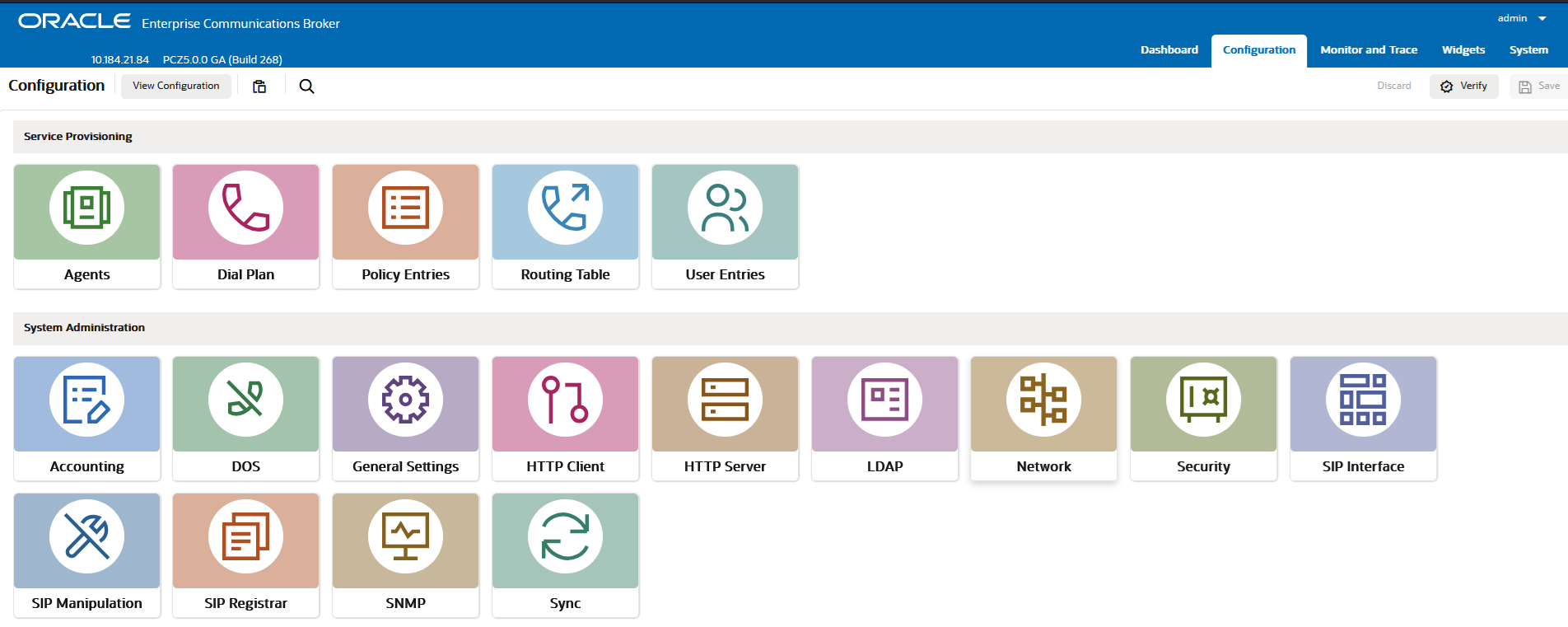Open the Monitor and Trace tab
Screen dimensions: 1568x627
pos(1369,50)
